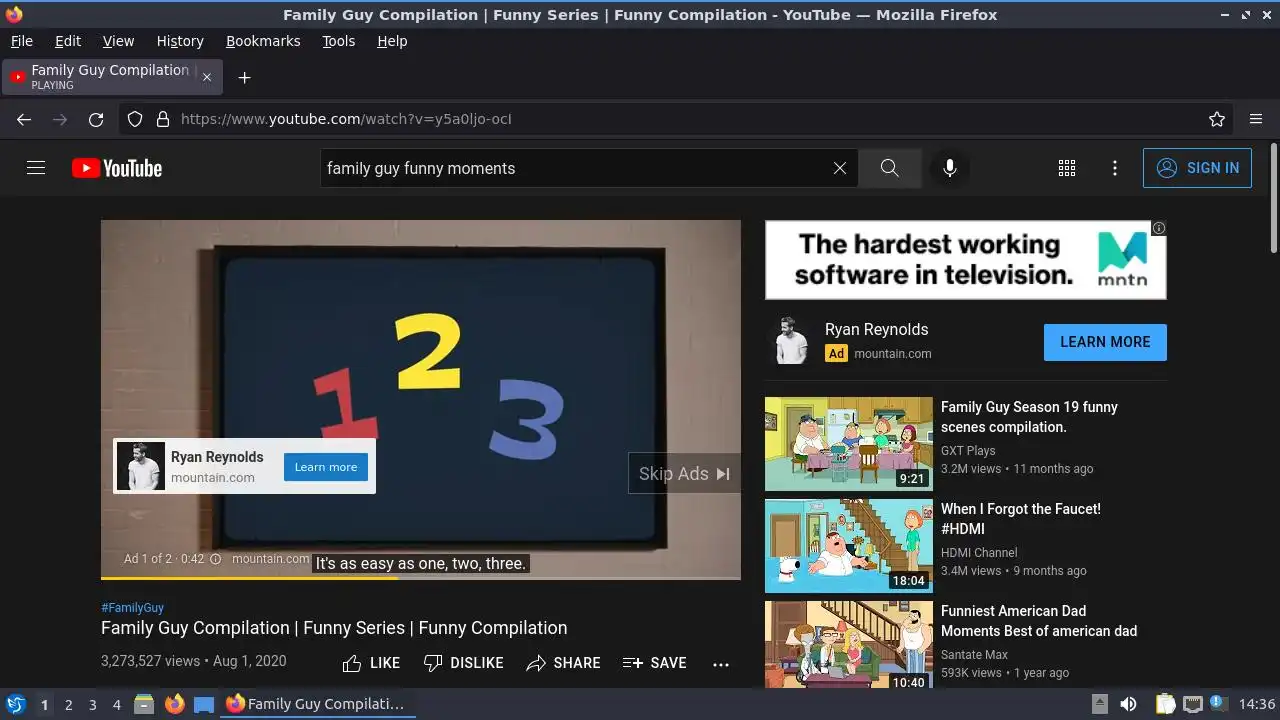The height and width of the screenshot is (720, 1280).
Task: Like the video
Action: pyautogui.click(x=371, y=663)
